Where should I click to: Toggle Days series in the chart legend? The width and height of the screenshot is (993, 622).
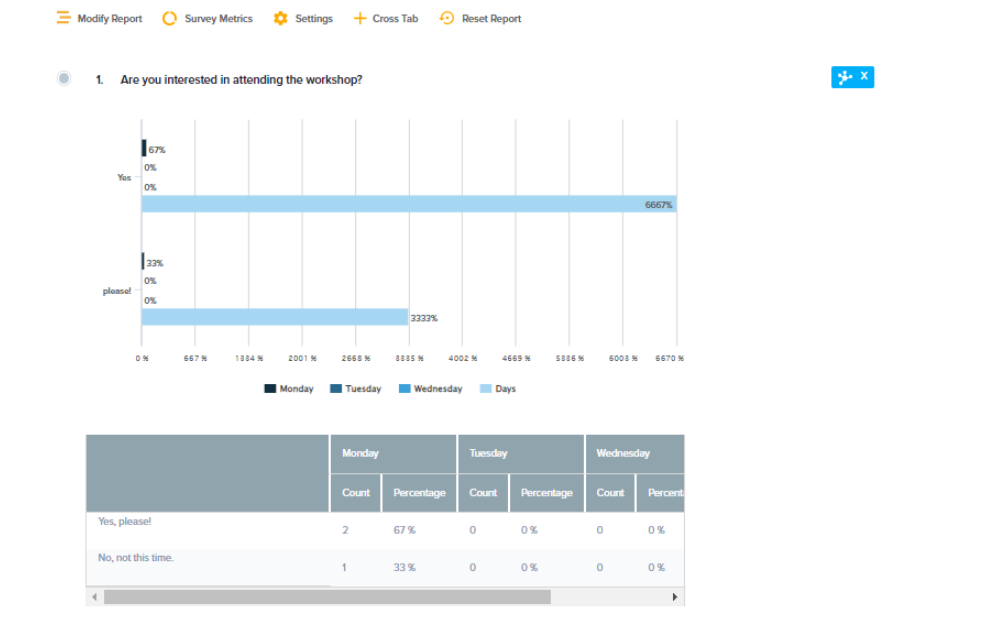(x=497, y=389)
